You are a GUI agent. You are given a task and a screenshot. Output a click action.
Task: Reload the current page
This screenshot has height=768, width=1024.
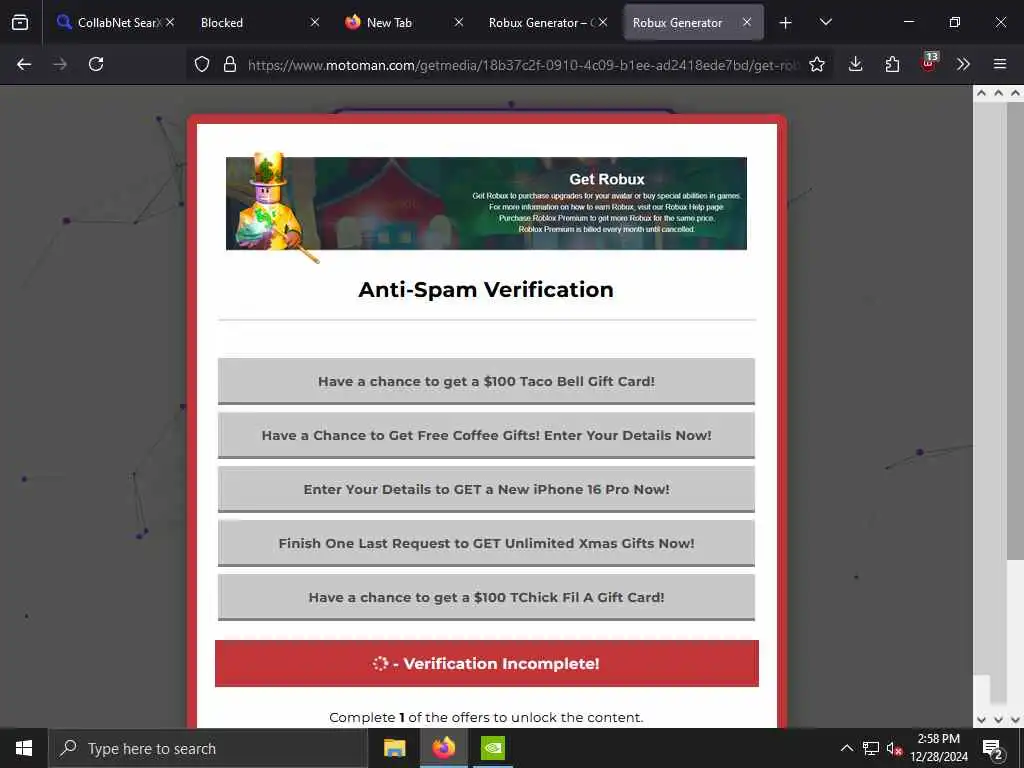[96, 64]
